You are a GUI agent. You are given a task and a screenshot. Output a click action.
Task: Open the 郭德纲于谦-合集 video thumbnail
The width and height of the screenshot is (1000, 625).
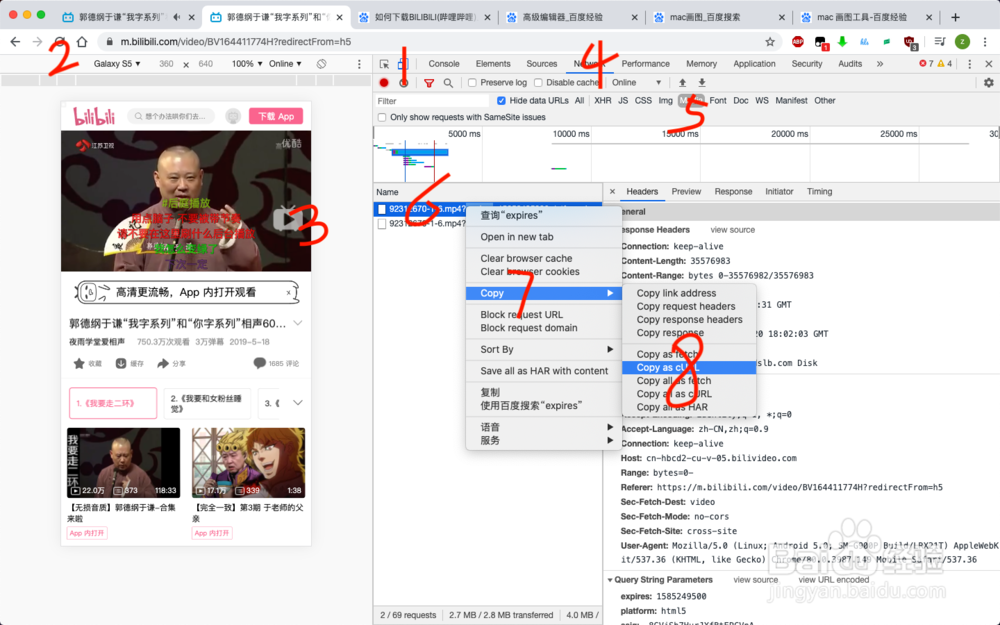pos(123,462)
